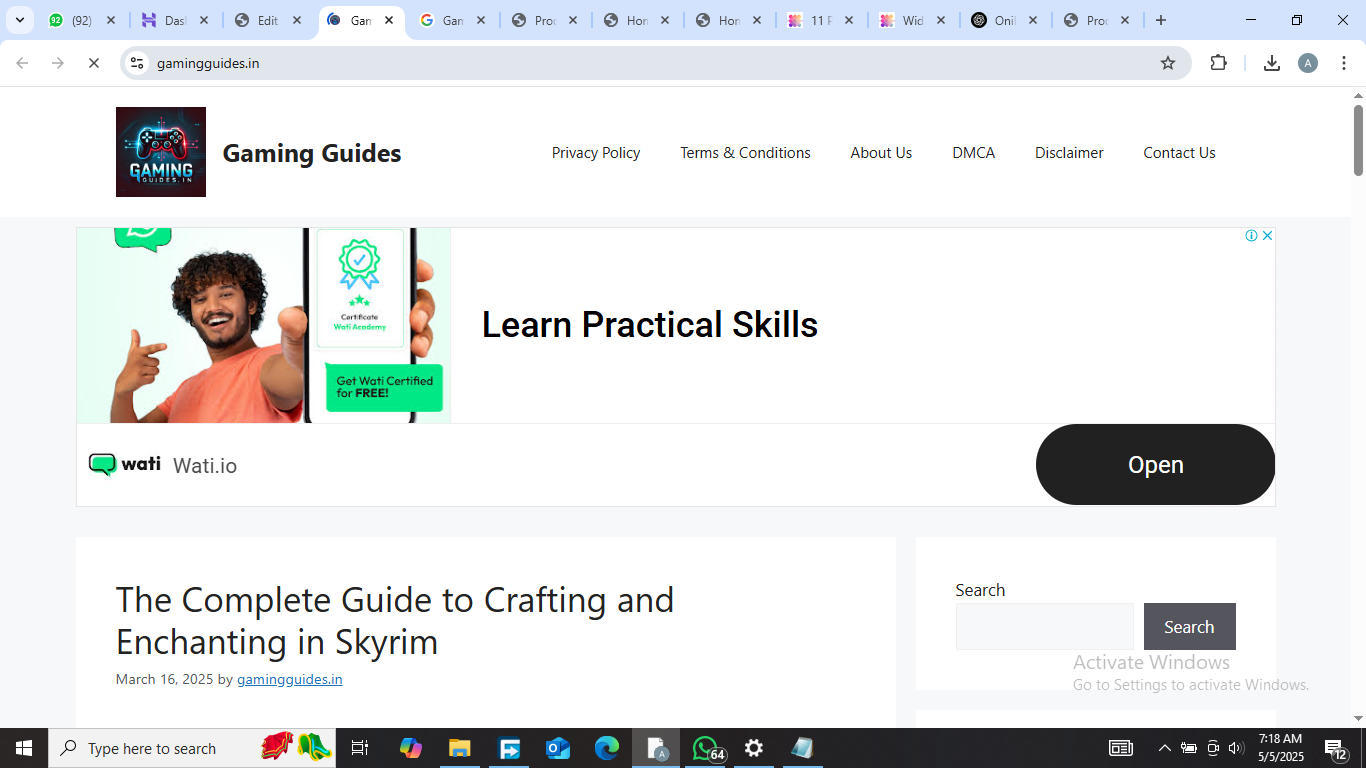Click the Wati.io advertiser label
Viewport: 1366px width, 768px height.
click(205, 466)
